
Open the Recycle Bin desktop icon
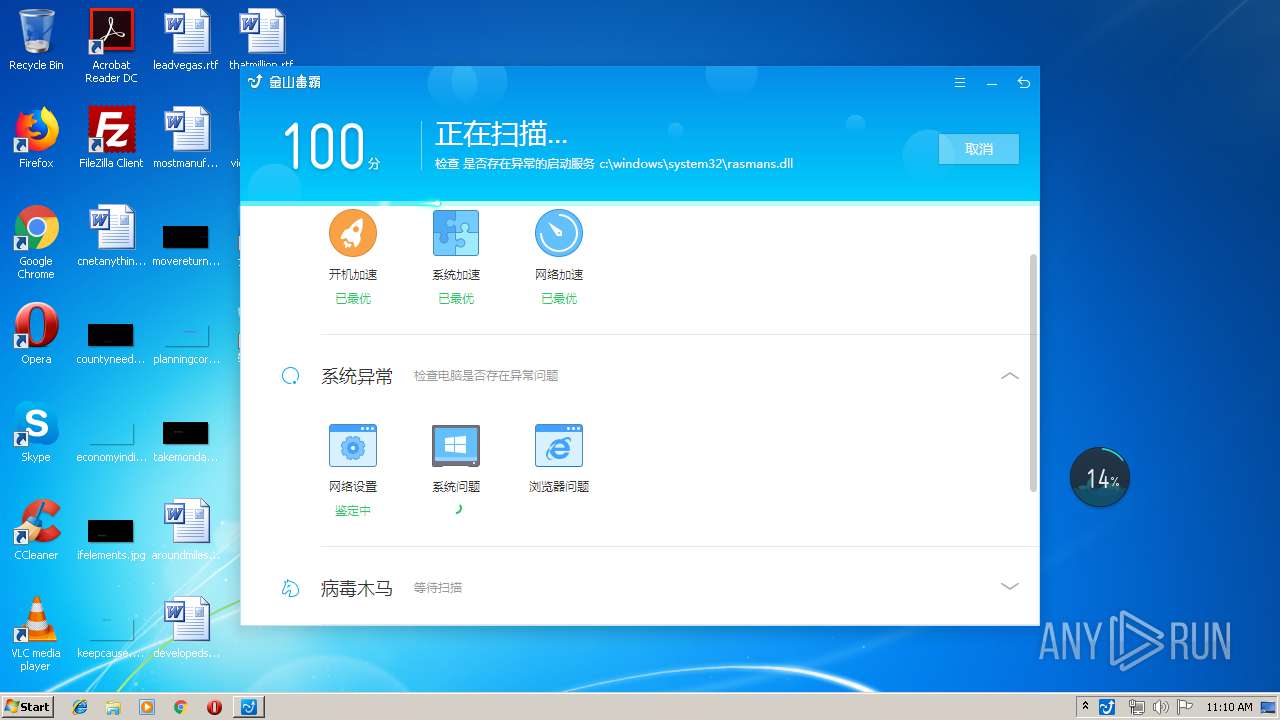click(36, 40)
